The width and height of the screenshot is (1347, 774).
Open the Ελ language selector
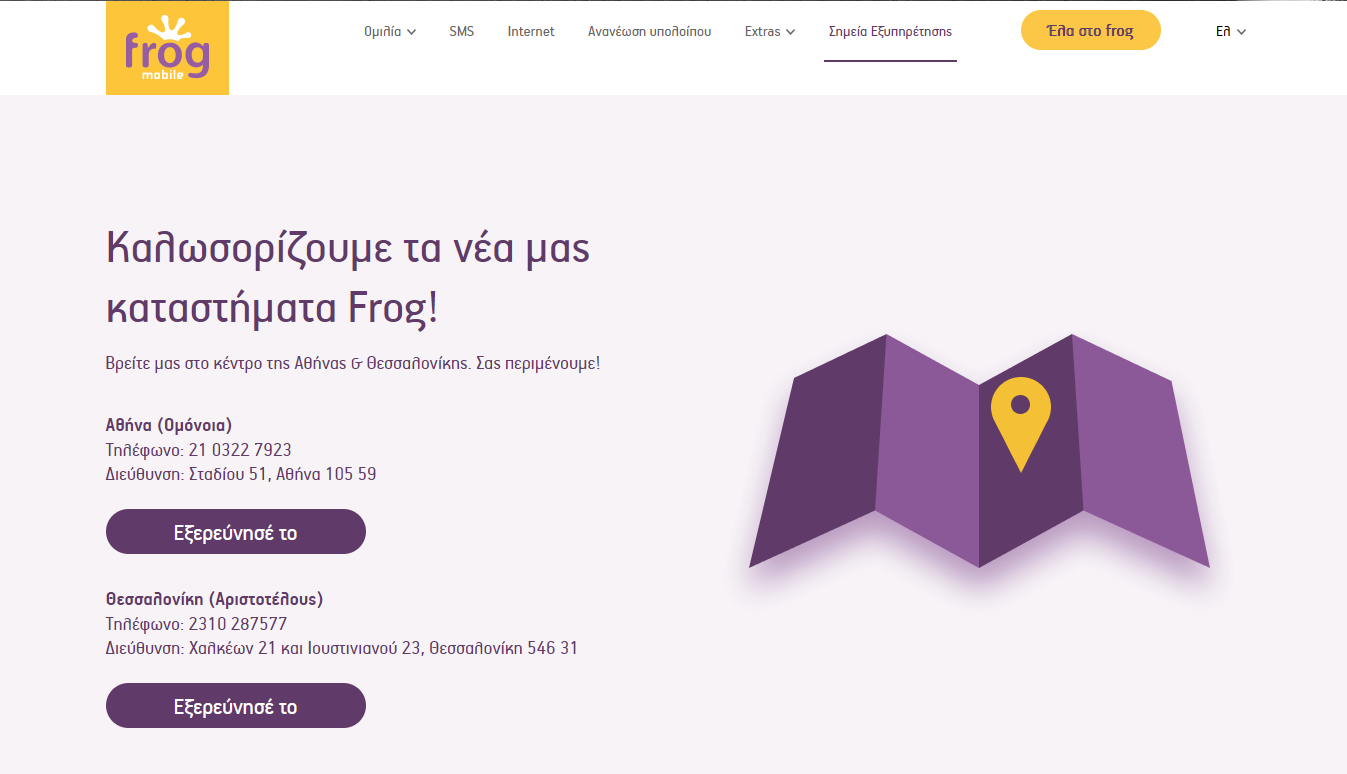1230,32
